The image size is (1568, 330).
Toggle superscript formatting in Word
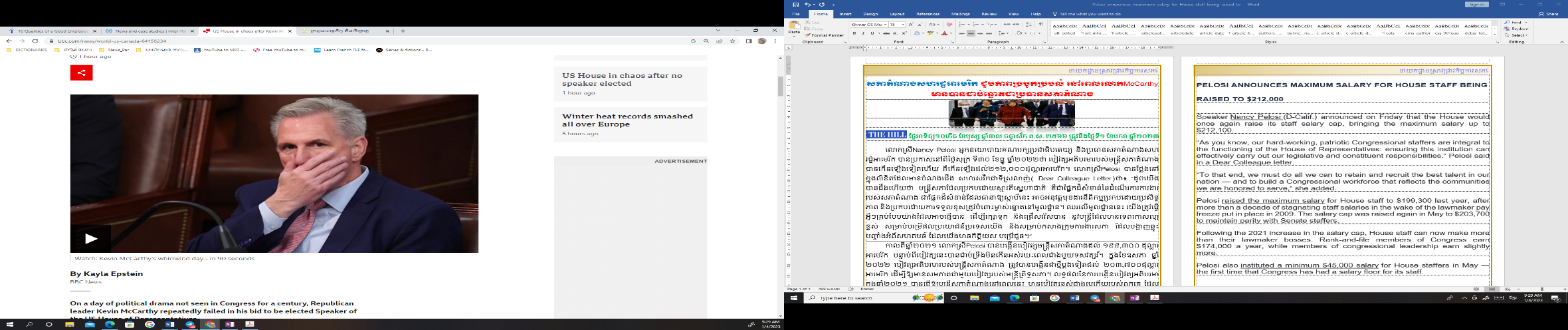[x=904, y=33]
